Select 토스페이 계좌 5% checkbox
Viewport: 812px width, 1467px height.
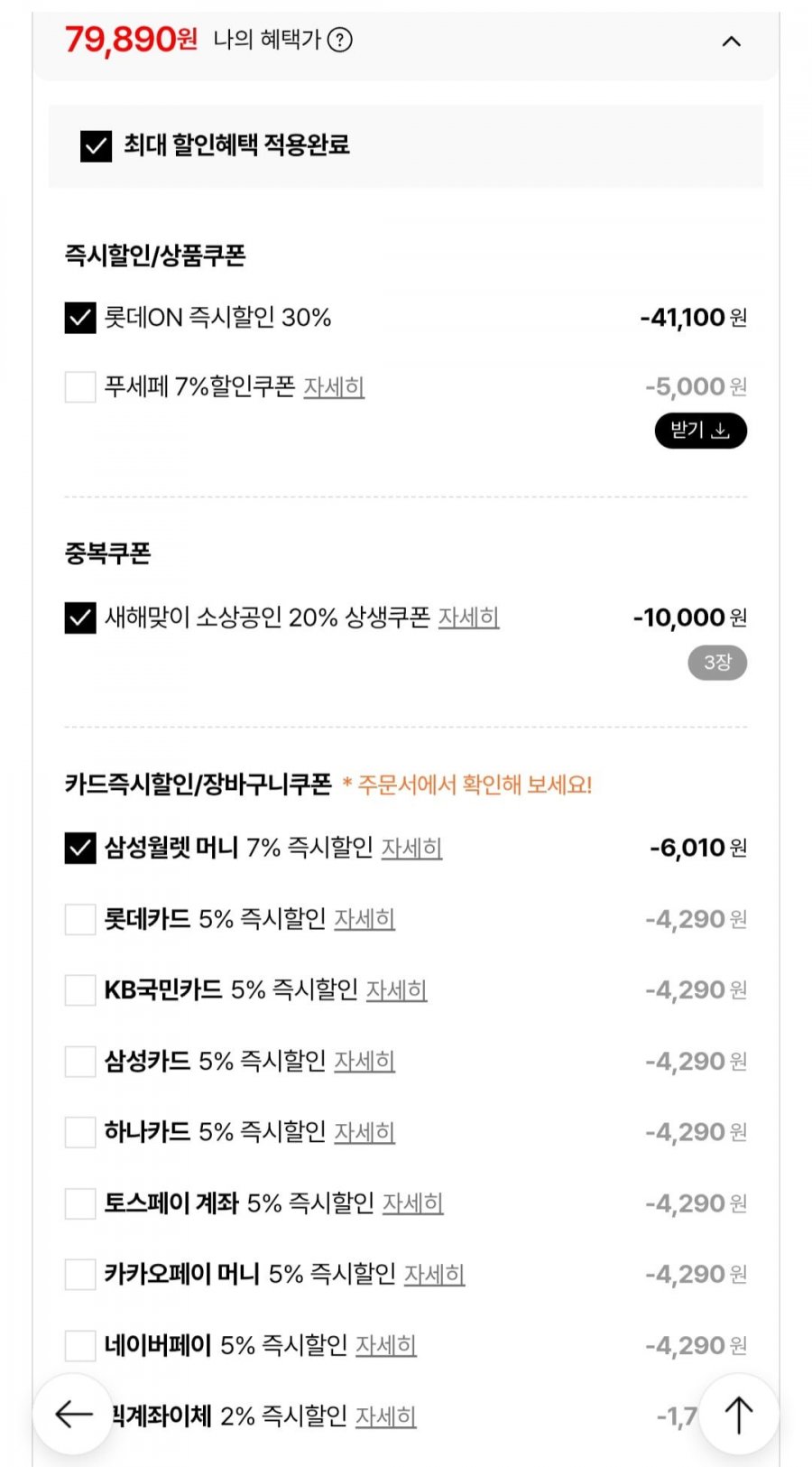(80, 1203)
